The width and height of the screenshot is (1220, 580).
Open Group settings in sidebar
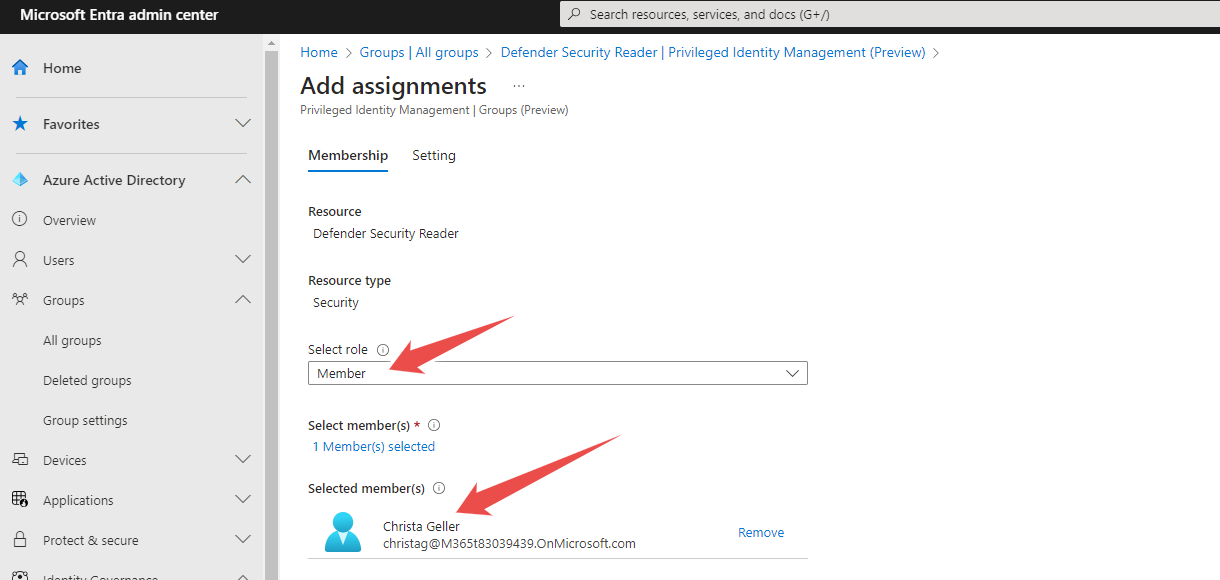tap(85, 420)
